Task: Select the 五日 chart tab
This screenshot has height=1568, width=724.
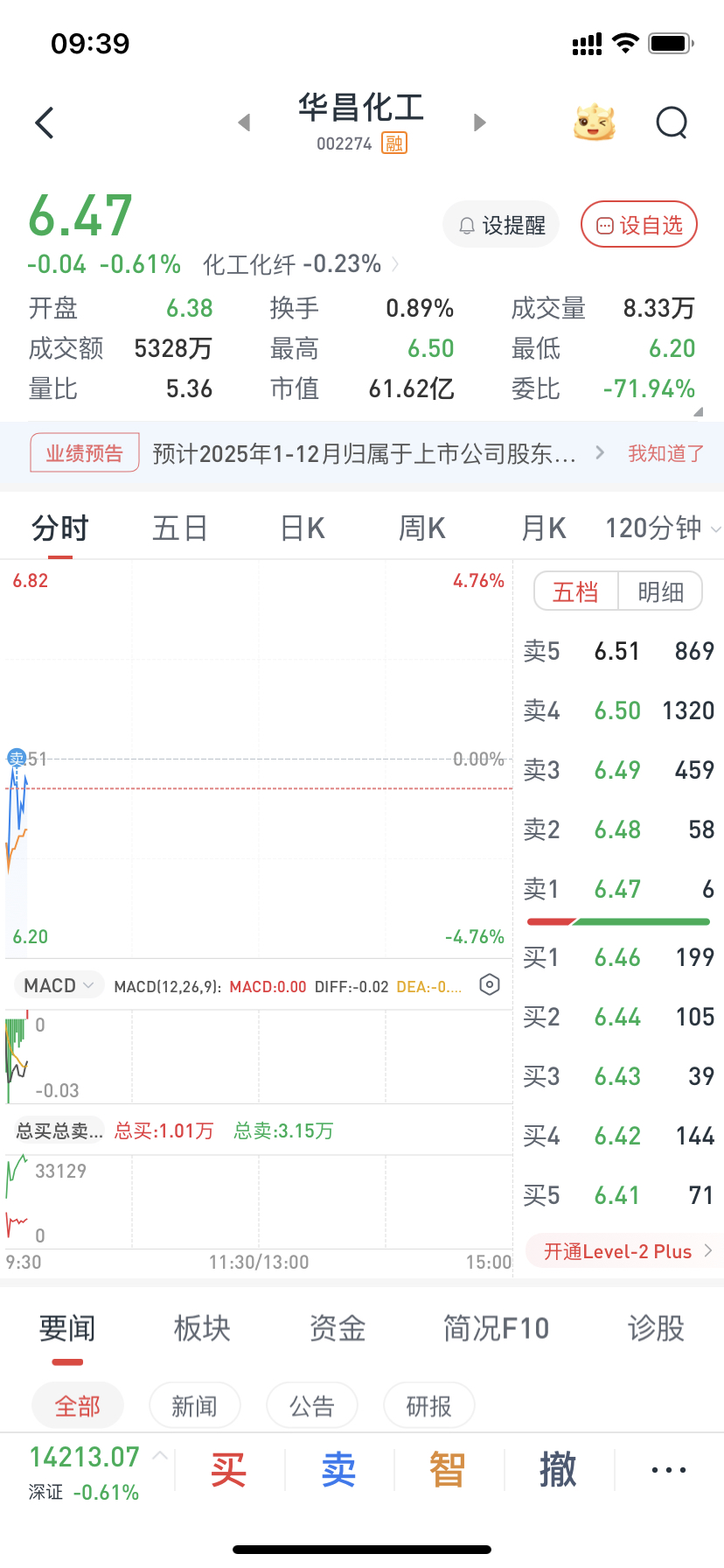Action: pyautogui.click(x=180, y=528)
